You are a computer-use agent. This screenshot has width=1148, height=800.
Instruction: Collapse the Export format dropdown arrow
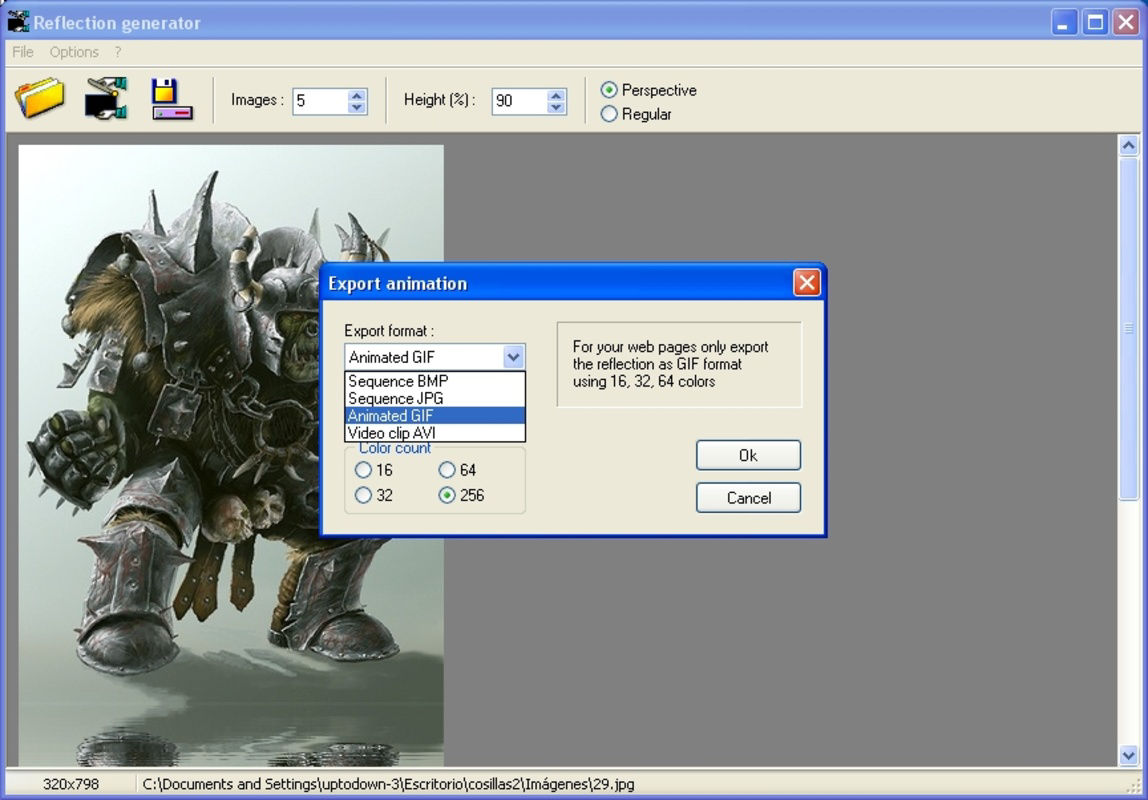(513, 357)
